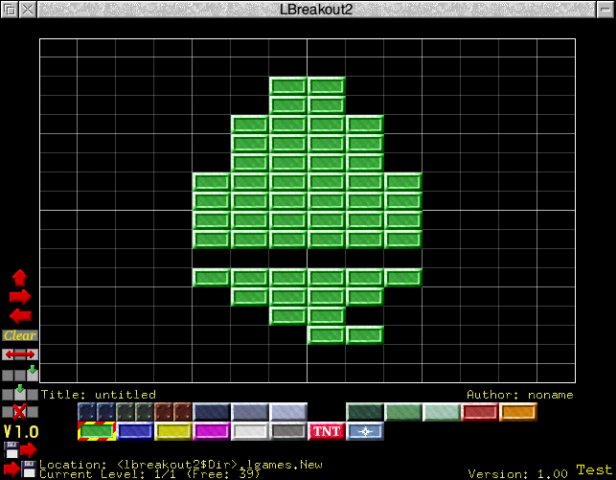Select the TNT explosive brick
616x480 pixels.
tap(326, 431)
